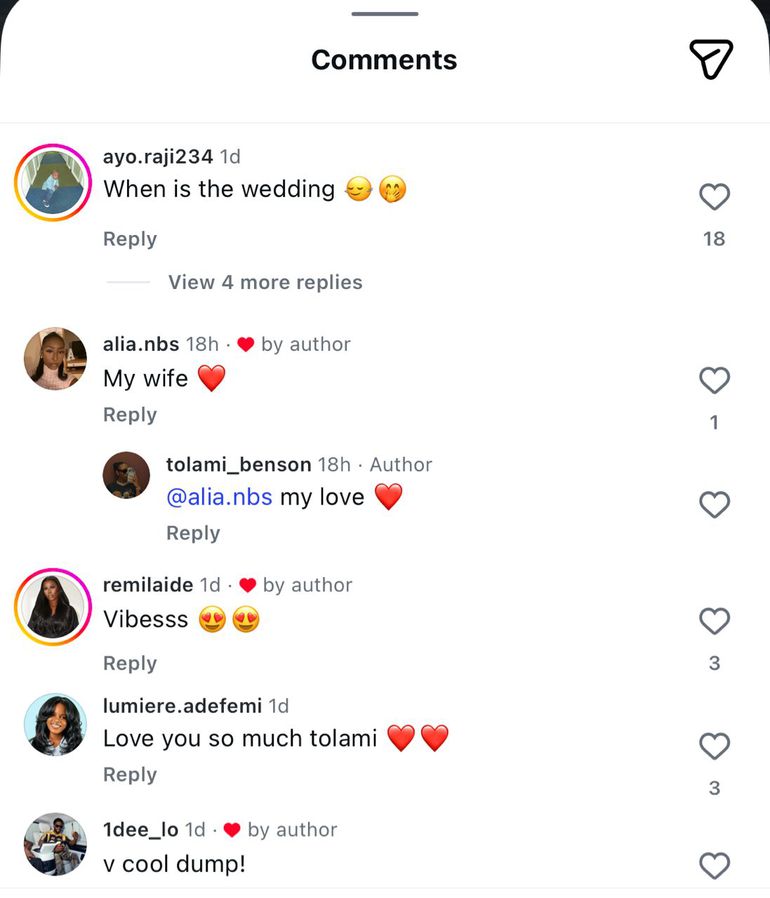Like ayo.raji234's wedding comment
The height and width of the screenshot is (898, 770).
[714, 197]
